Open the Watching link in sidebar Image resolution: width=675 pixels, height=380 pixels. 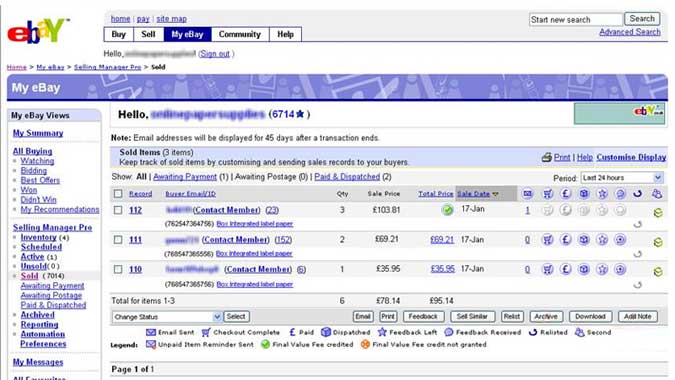pyautogui.click(x=37, y=161)
